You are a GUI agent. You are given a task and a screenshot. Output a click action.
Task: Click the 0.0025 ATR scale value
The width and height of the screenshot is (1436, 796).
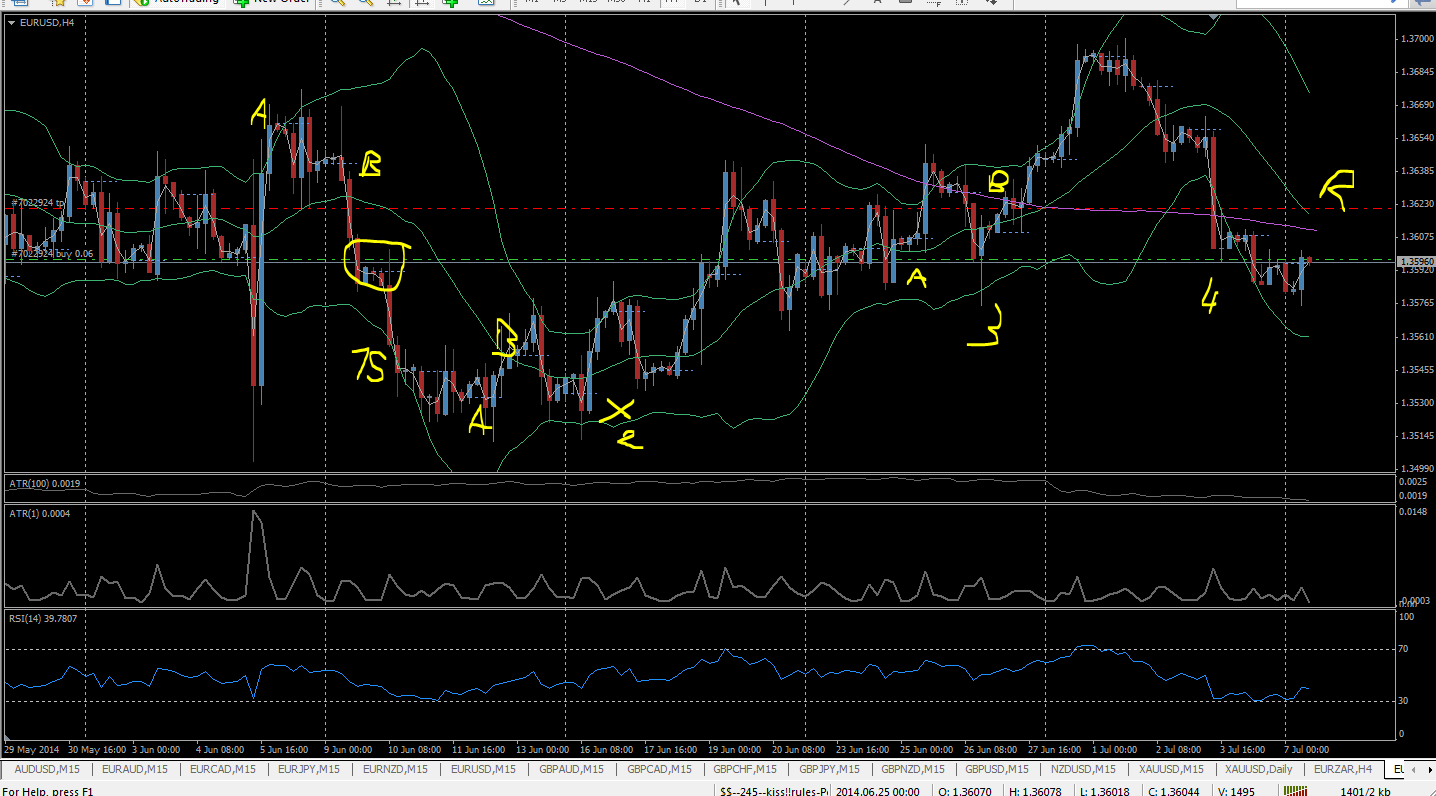(x=1415, y=482)
